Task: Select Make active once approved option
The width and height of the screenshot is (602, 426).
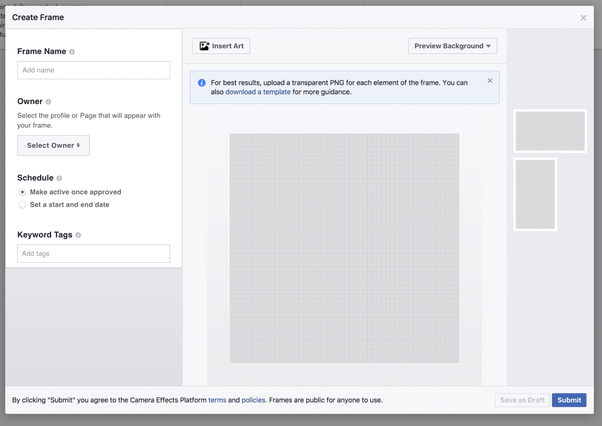Action: 23,192
